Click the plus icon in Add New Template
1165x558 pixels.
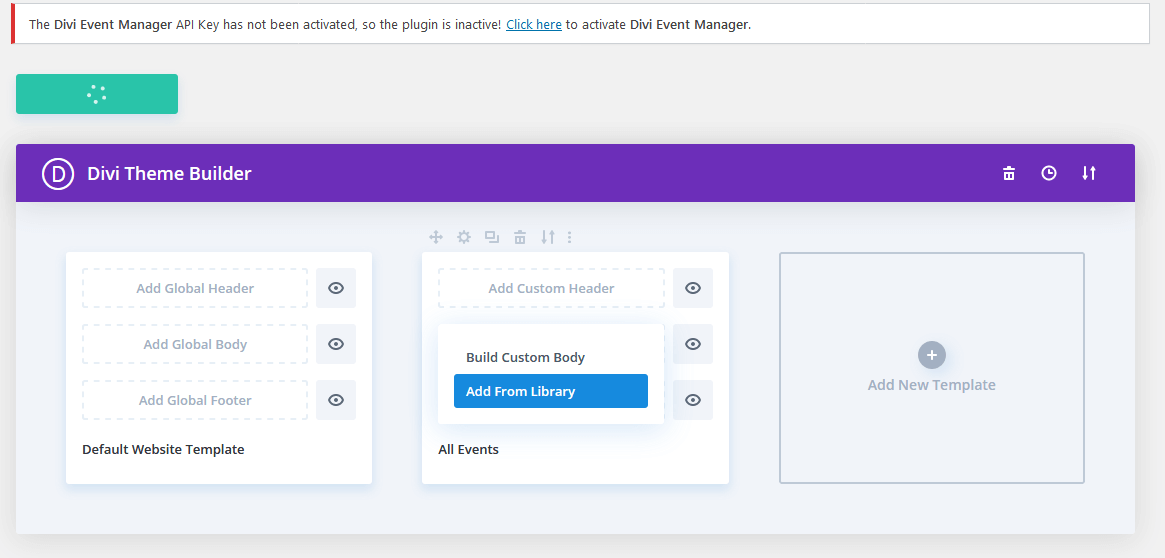[x=932, y=355]
